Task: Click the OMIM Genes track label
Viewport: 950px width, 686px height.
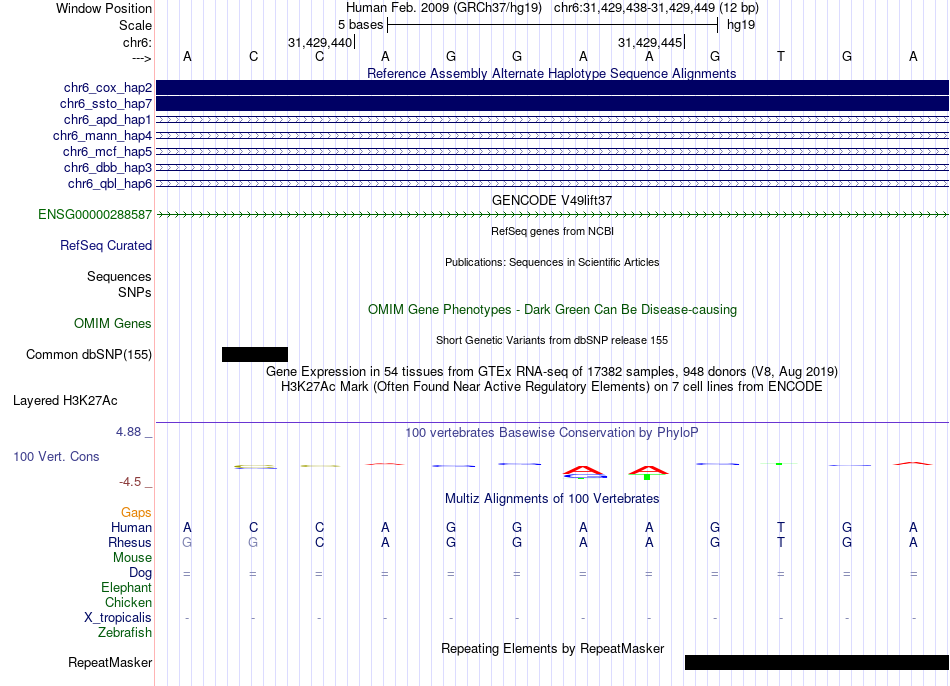Action: [113, 324]
